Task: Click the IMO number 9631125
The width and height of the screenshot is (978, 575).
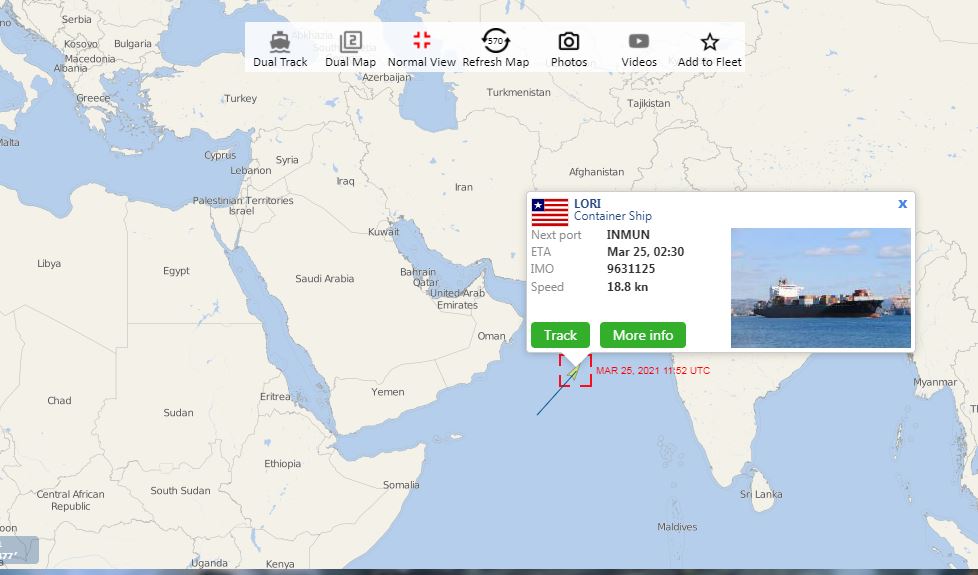Action: click(631, 269)
